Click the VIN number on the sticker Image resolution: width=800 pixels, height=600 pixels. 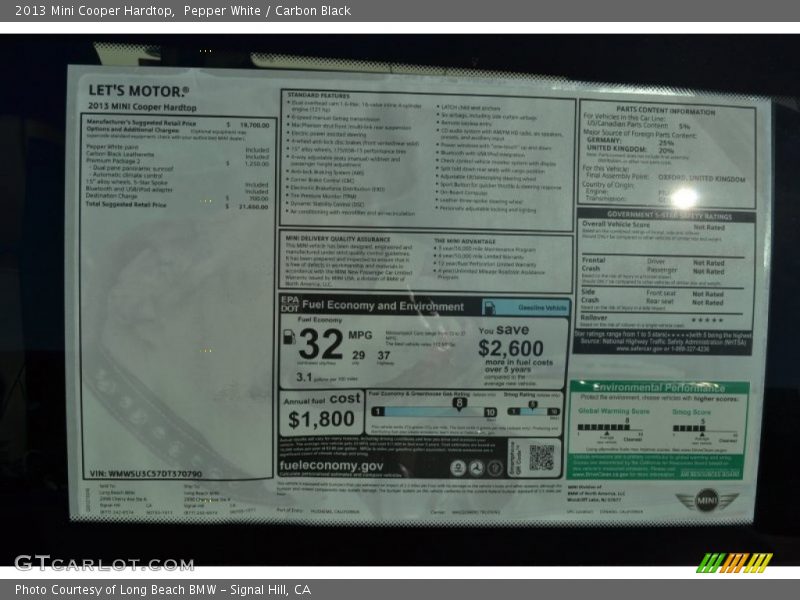point(146,473)
